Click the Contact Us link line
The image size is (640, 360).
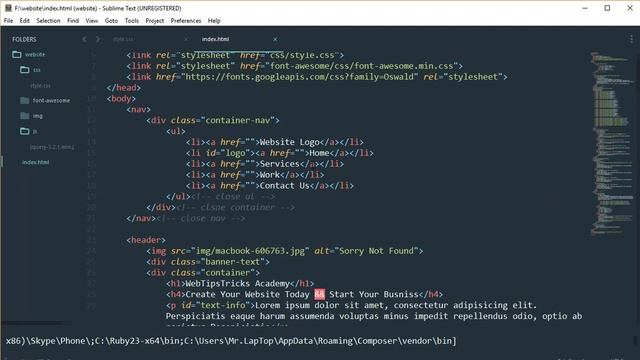pos(269,186)
